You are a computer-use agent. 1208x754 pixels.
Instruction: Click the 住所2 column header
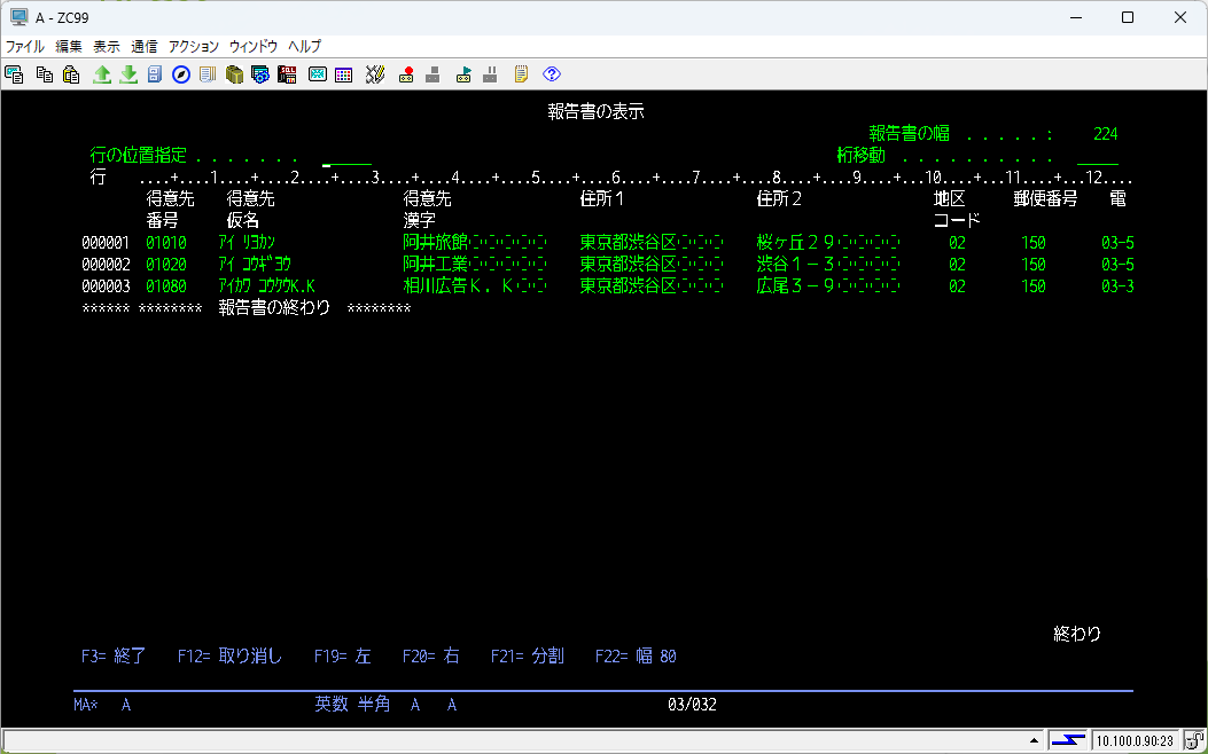(x=780, y=199)
